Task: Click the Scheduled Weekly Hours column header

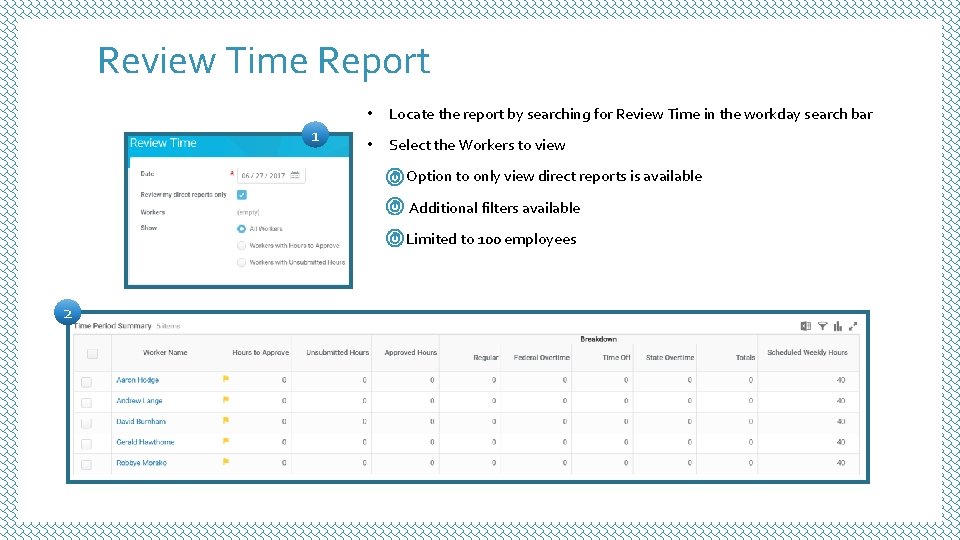Action: (x=808, y=353)
